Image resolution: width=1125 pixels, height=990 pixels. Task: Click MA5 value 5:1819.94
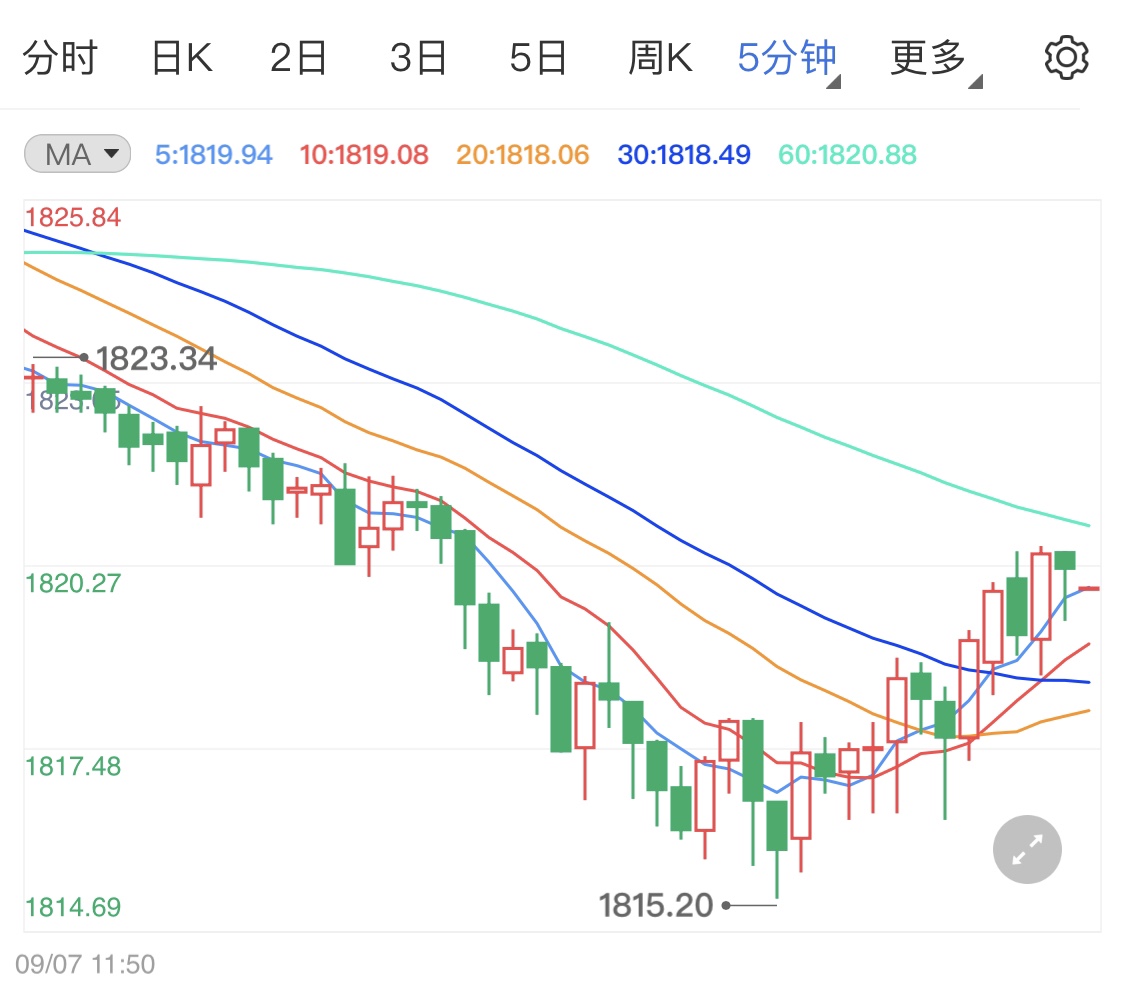click(x=214, y=154)
